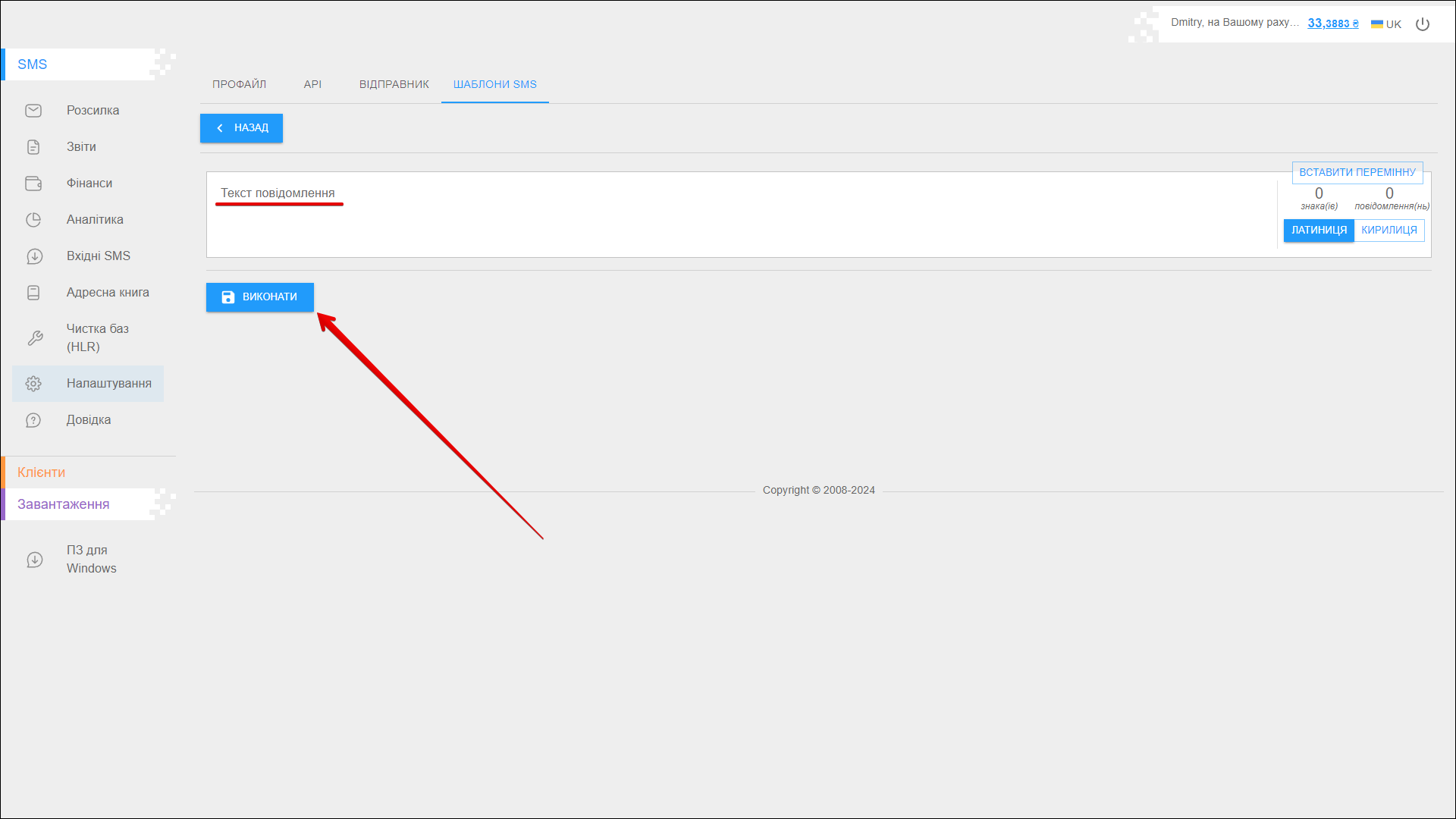Click the wrench icon for Чистка баз (HLR)
The width and height of the screenshot is (1456, 819).
click(35, 338)
